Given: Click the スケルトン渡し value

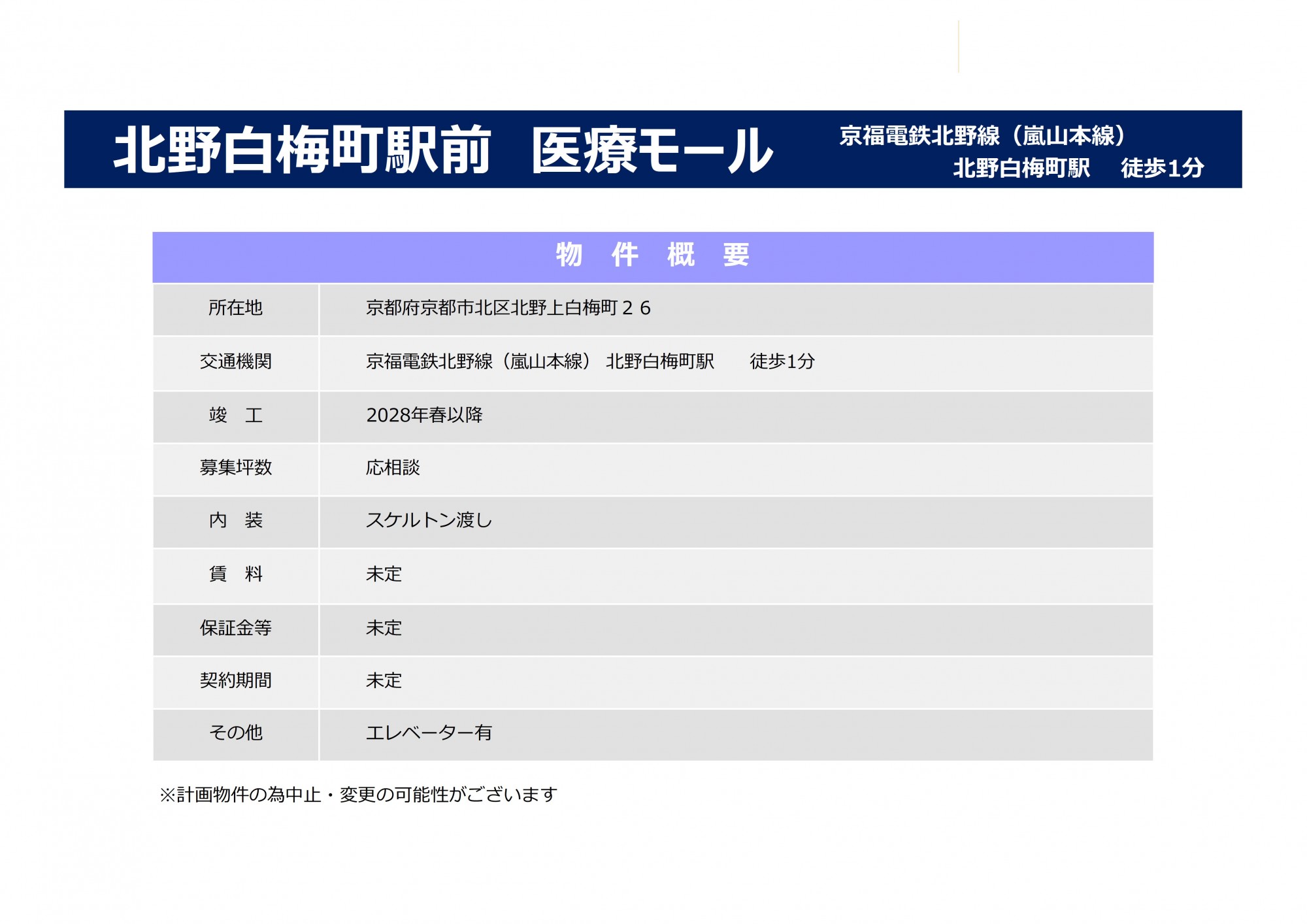Looking at the screenshot, I should click(x=429, y=520).
